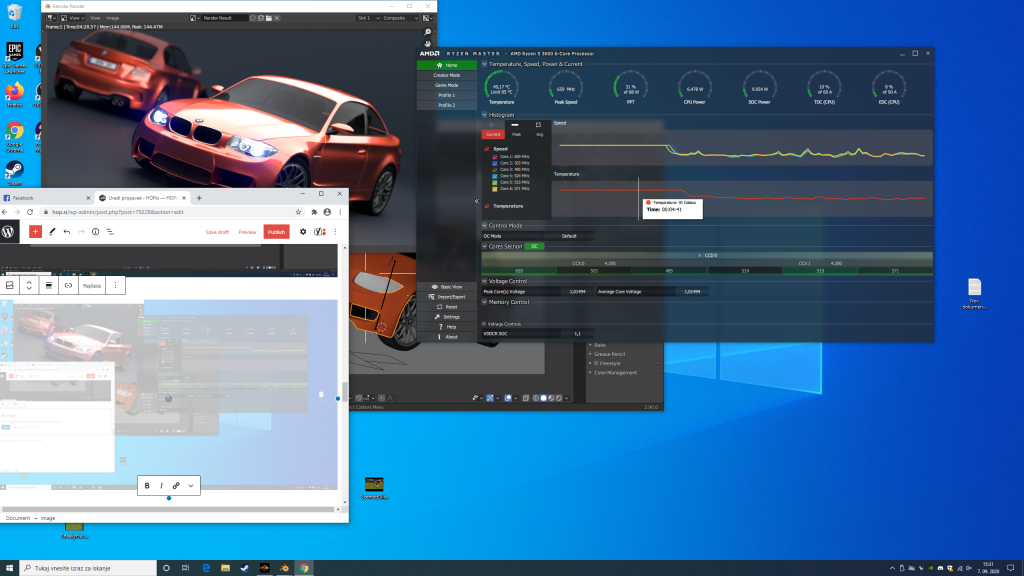Open the Windows Start menu
The width and height of the screenshot is (1024, 576).
(x=9, y=568)
